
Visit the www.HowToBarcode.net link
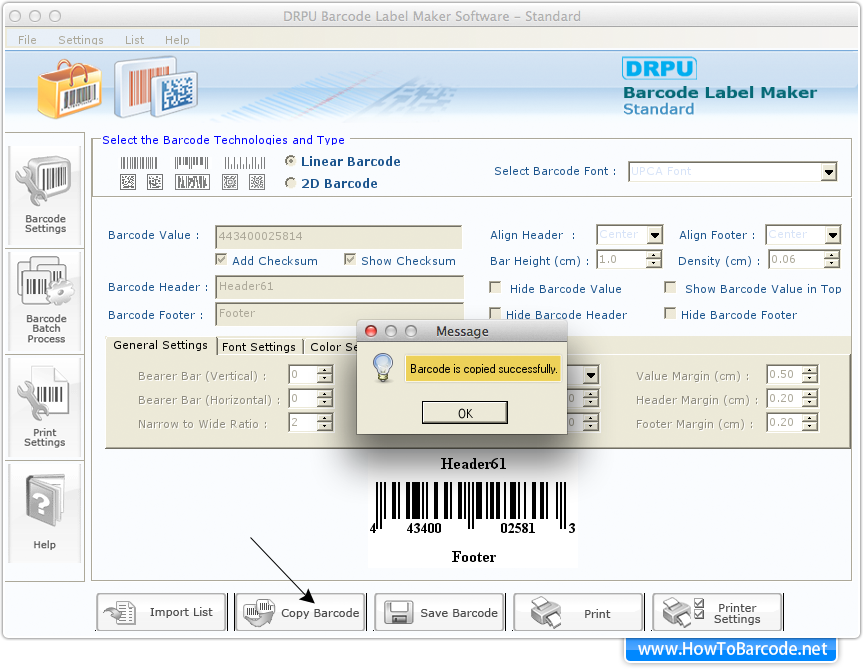(x=732, y=649)
